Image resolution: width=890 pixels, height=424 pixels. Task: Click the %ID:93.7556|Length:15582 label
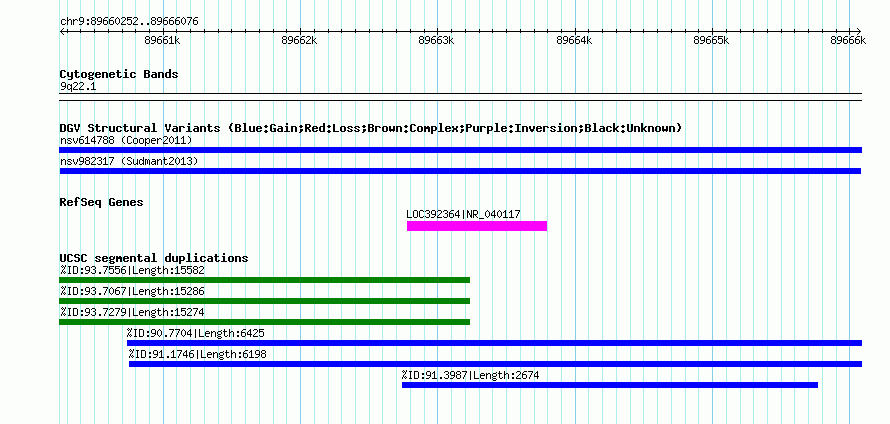132,270
